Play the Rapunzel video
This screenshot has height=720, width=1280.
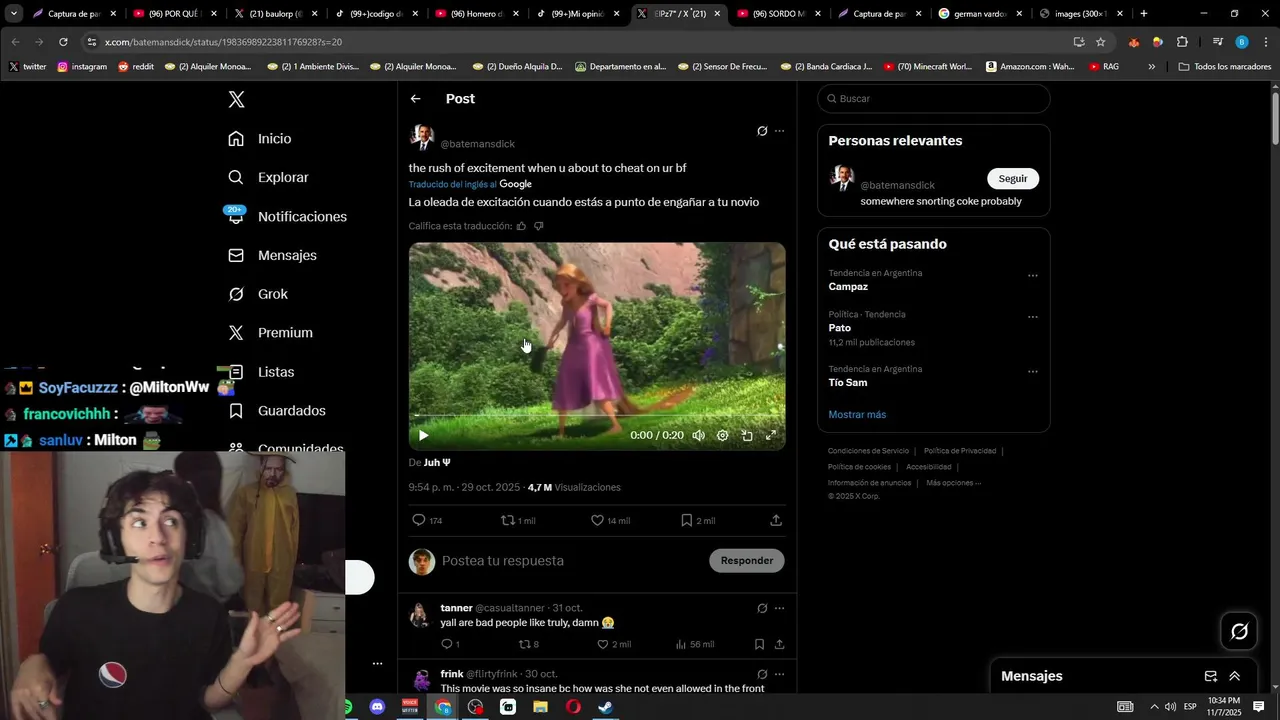coord(423,435)
